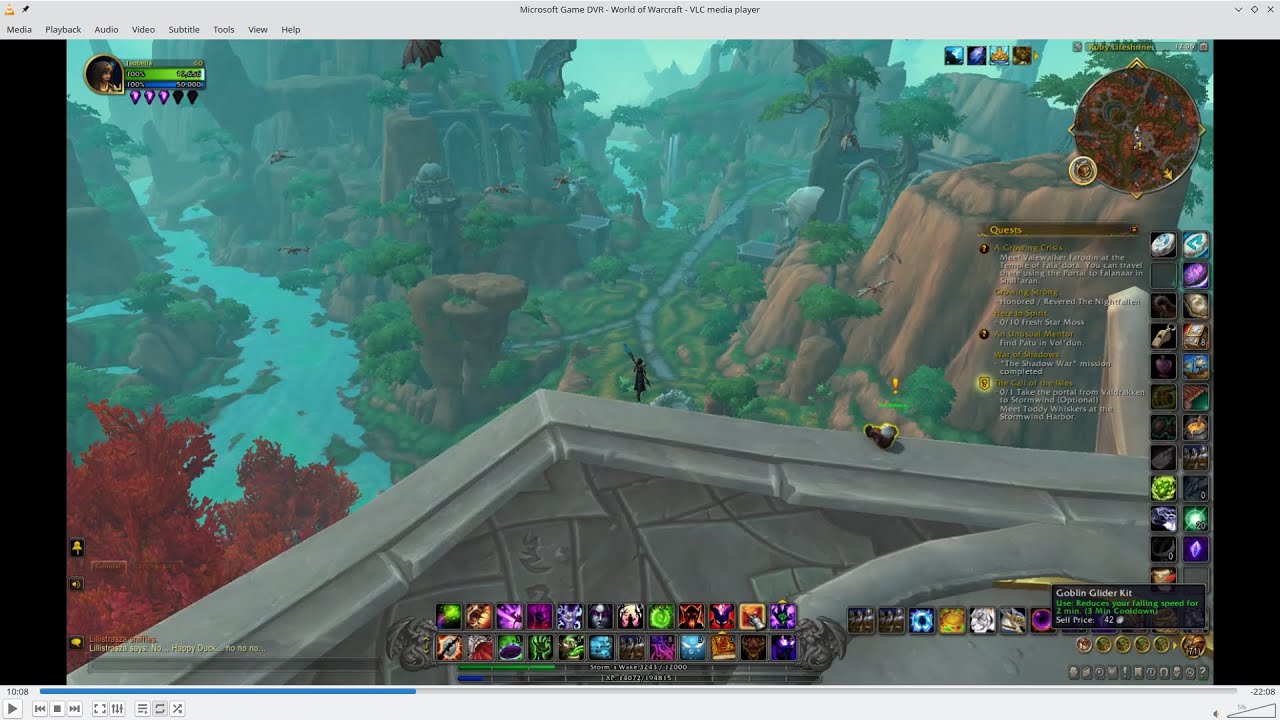The image size is (1280, 720).
Task: Click the Goblin Glider Kit tooltip title
Action: click(1095, 593)
